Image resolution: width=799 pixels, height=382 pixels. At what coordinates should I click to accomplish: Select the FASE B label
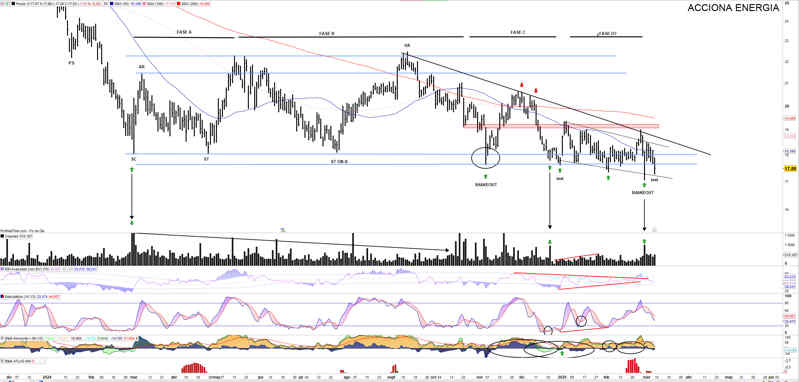[x=327, y=33]
